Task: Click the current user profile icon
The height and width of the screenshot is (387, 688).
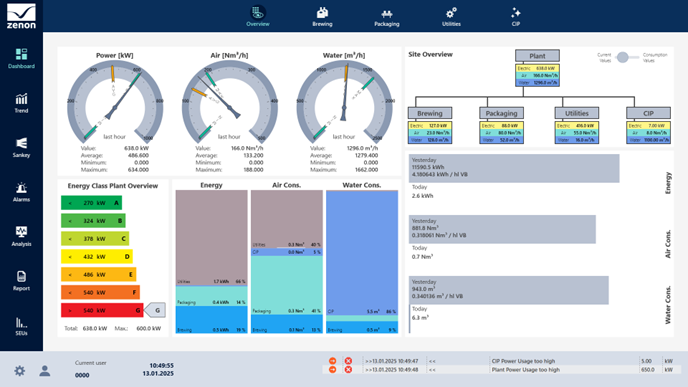Action: click(45, 371)
